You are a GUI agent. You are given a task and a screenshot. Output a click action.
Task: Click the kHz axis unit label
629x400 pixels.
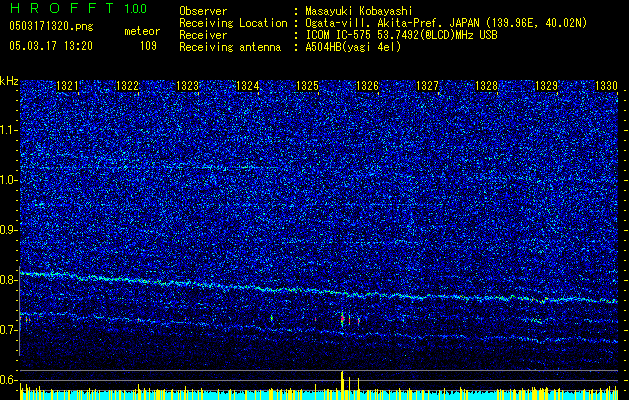[9, 81]
